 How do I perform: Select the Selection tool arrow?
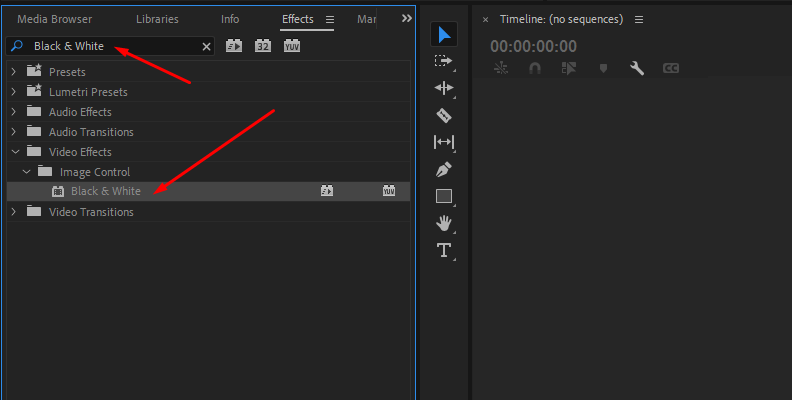(x=444, y=35)
